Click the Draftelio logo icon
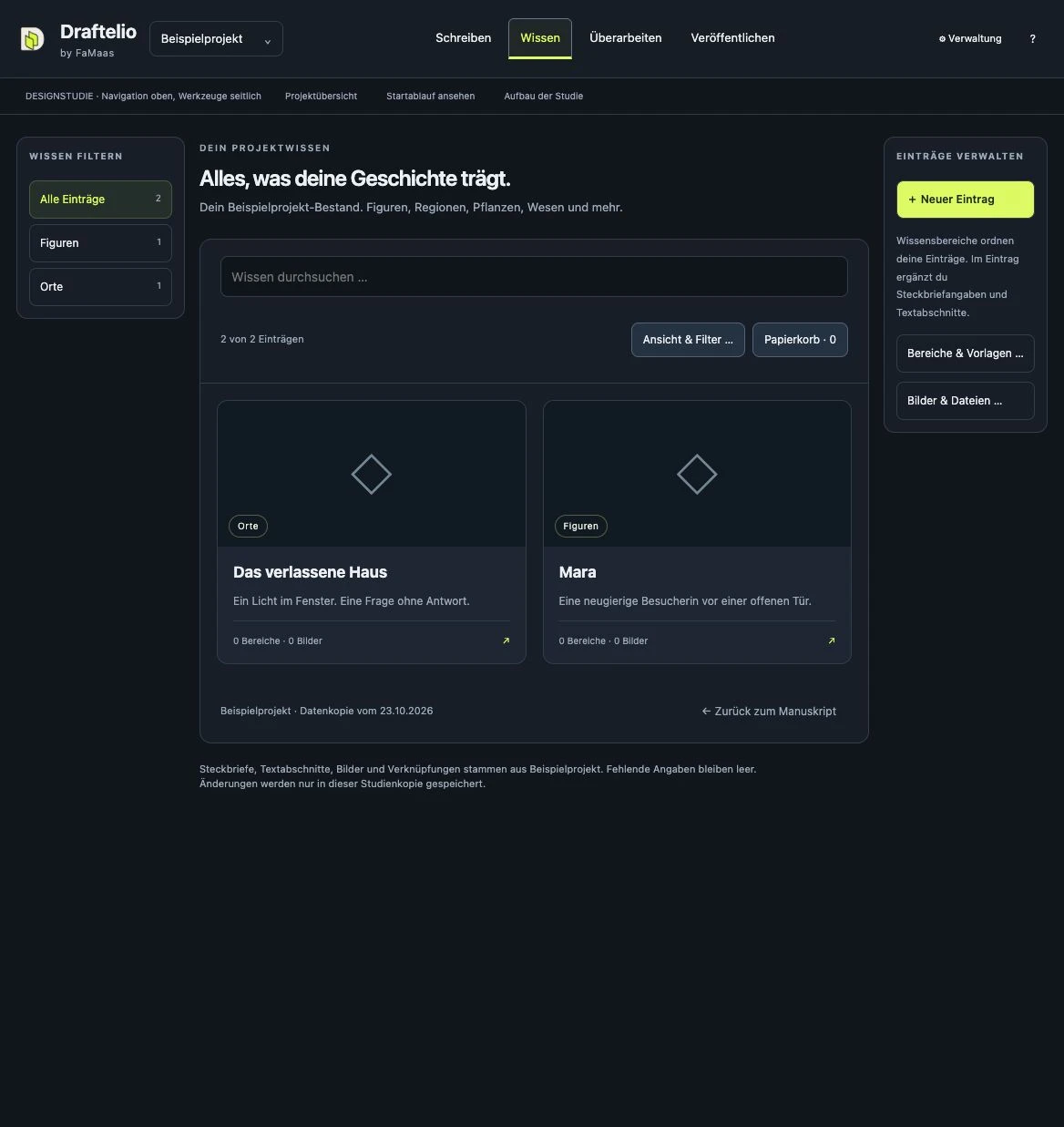The image size is (1064, 1127). coord(32,39)
